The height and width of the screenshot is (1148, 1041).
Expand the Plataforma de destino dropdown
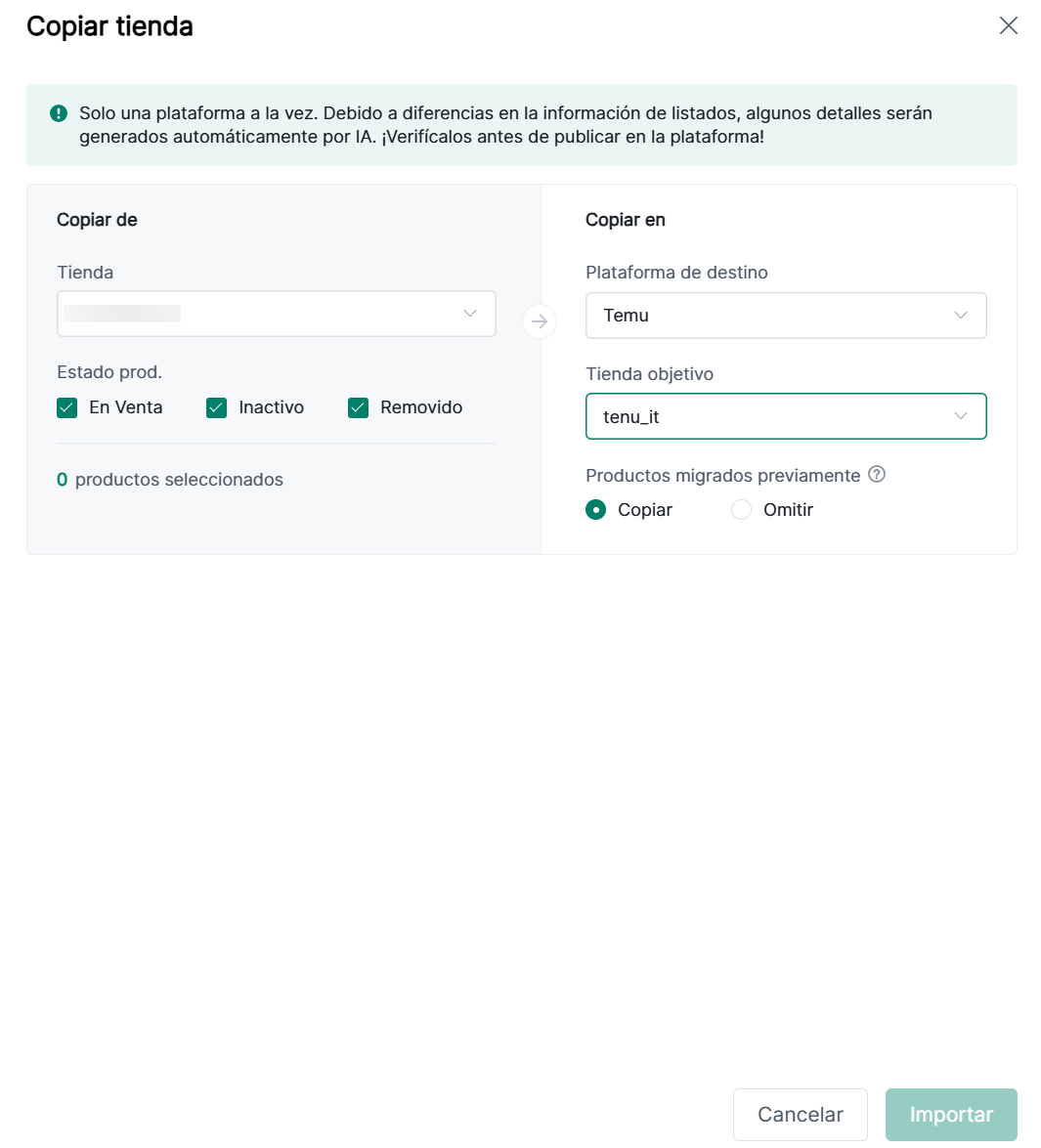[785, 316]
